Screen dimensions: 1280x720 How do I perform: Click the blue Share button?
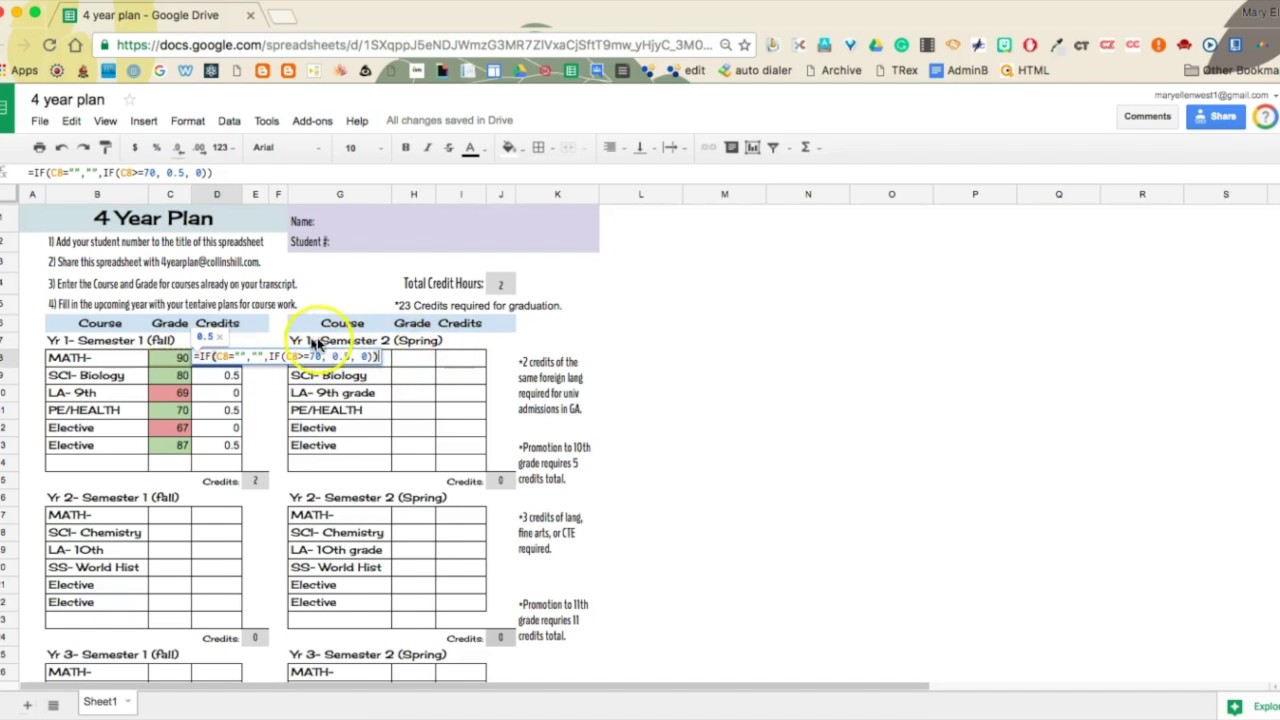click(1215, 117)
